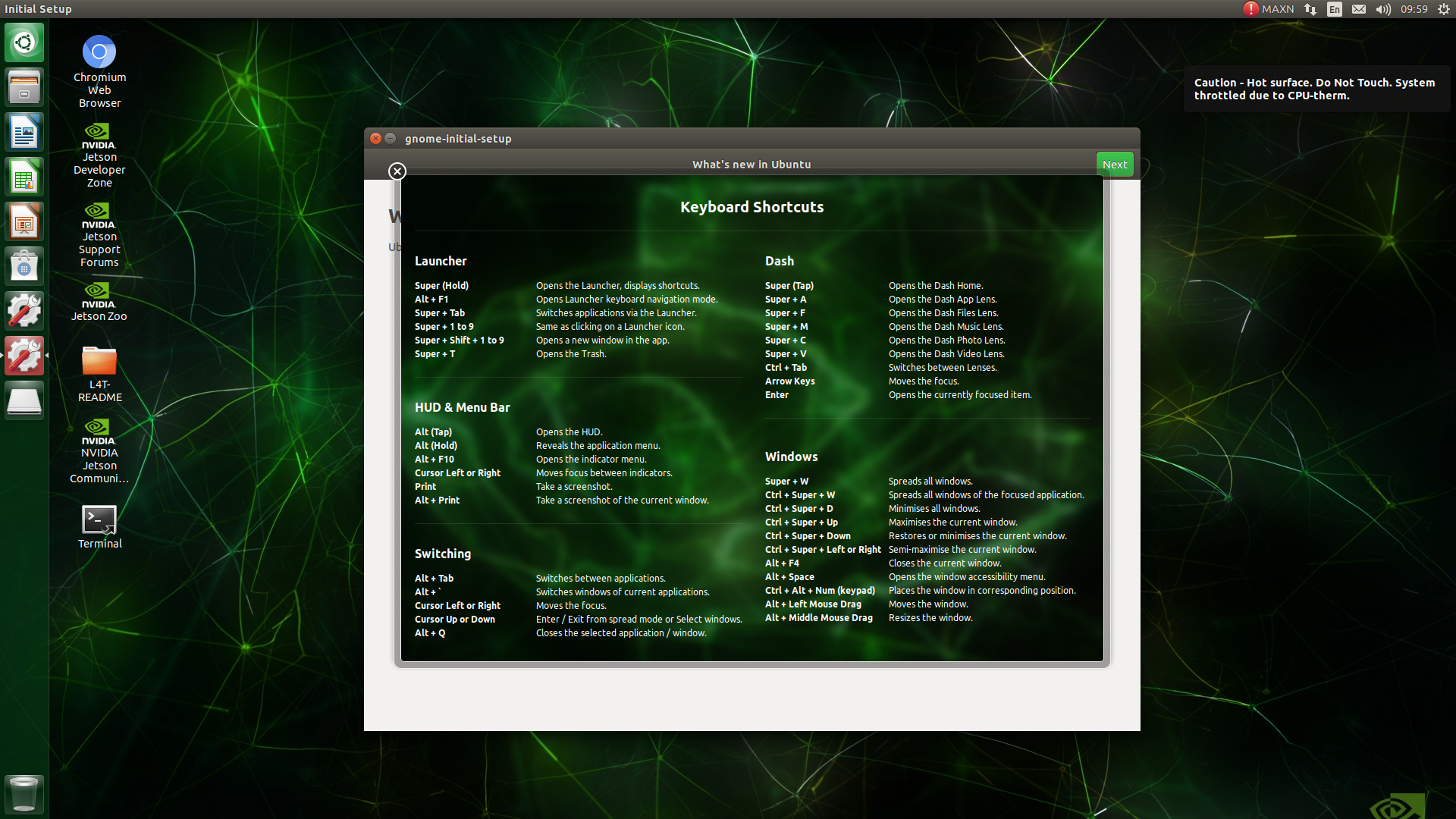The height and width of the screenshot is (819, 1456).
Task: Close the gnome-initial-setup window
Action: tap(375, 138)
